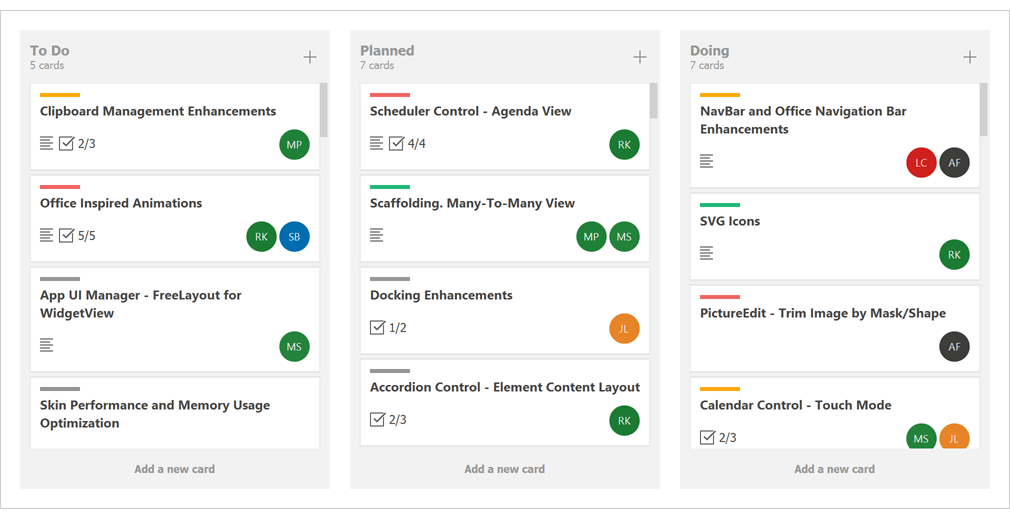Add a new card in Doing column

click(834, 469)
